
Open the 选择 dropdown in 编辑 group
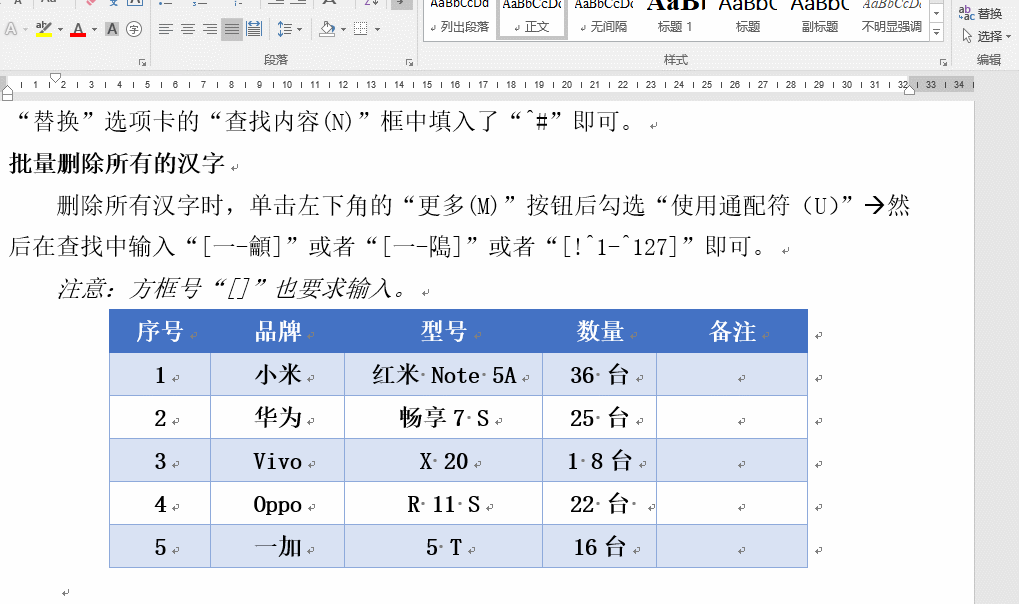coord(987,36)
